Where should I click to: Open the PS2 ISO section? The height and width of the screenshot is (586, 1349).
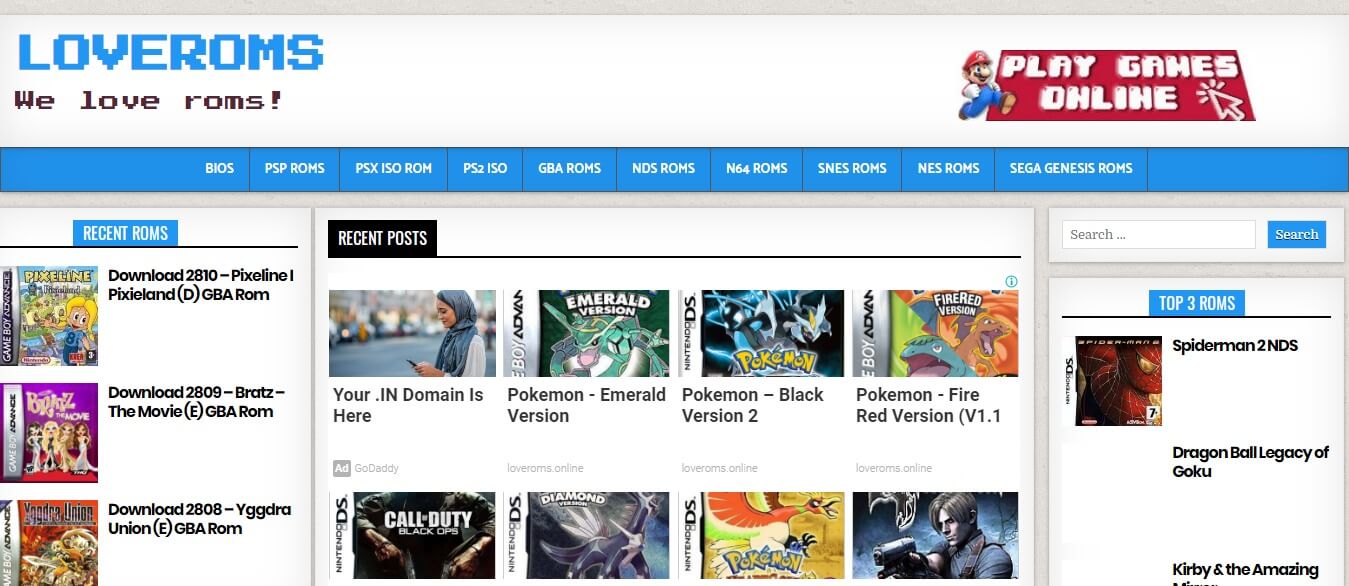(484, 168)
